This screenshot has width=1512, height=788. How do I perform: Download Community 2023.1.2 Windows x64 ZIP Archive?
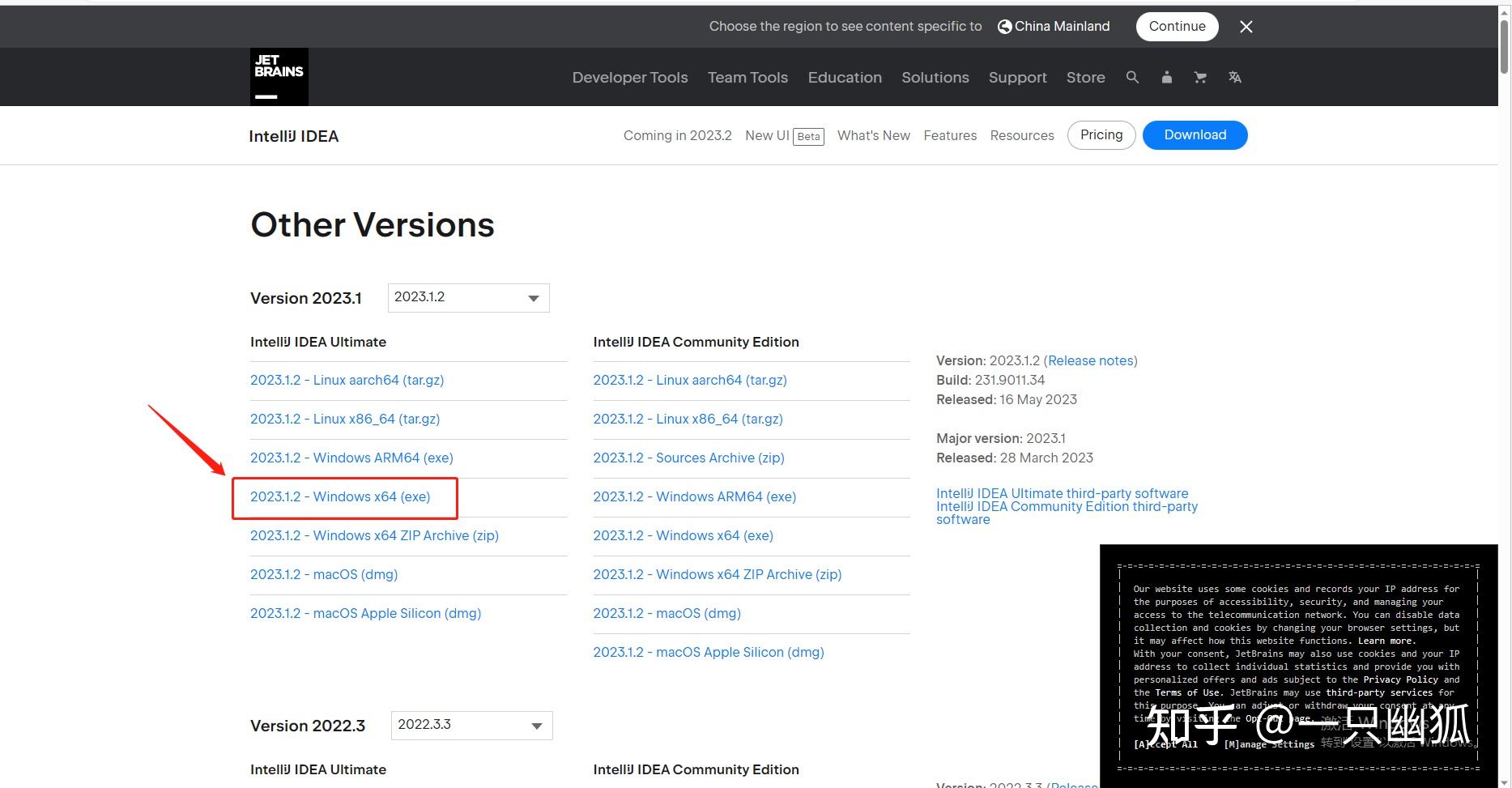tap(717, 574)
